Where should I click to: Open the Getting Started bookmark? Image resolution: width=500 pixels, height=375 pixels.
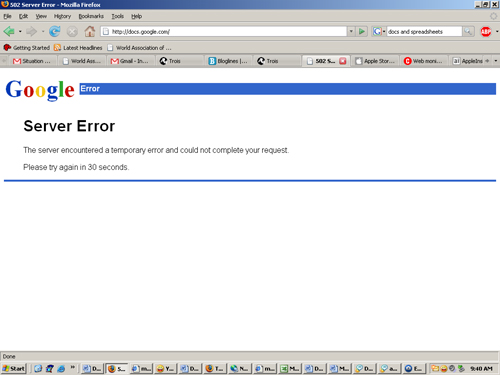pos(27,48)
